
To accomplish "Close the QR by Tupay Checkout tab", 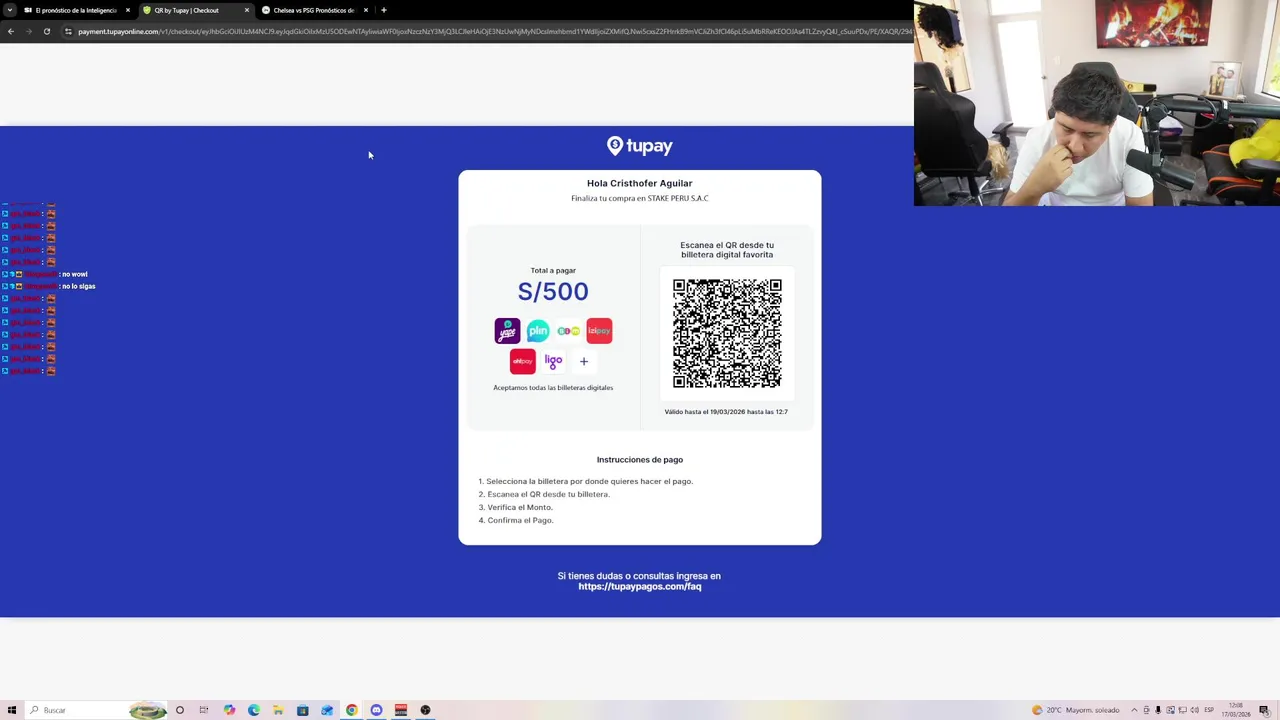I will [247, 10].
